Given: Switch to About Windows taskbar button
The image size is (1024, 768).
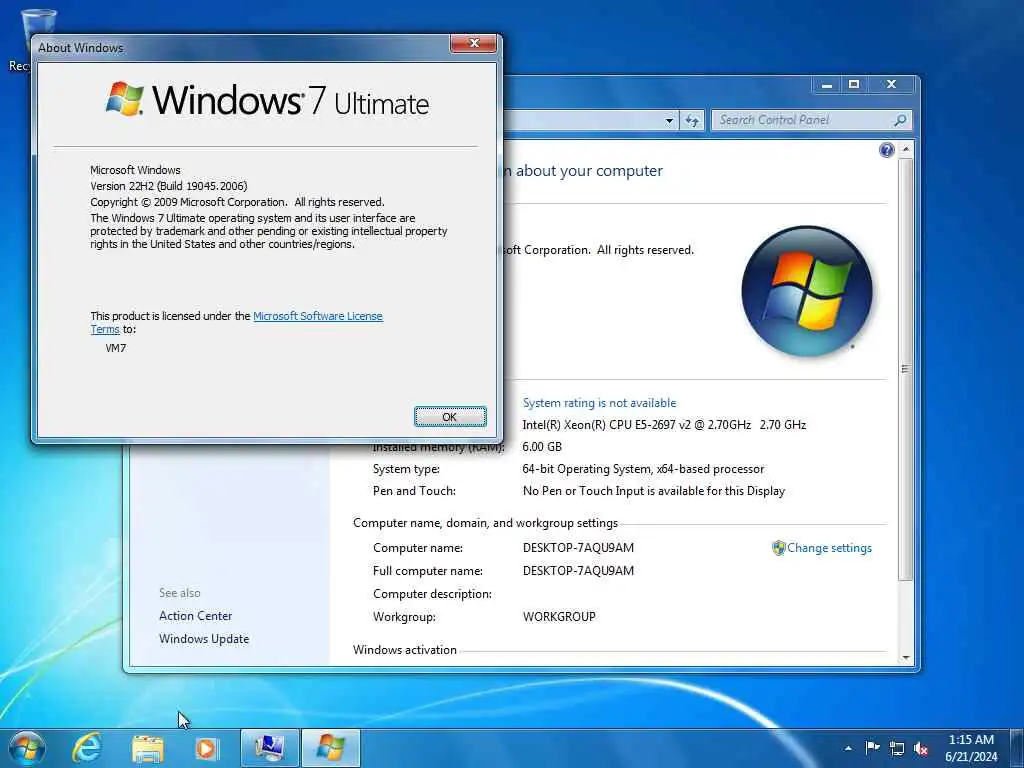Looking at the screenshot, I should 331,748.
